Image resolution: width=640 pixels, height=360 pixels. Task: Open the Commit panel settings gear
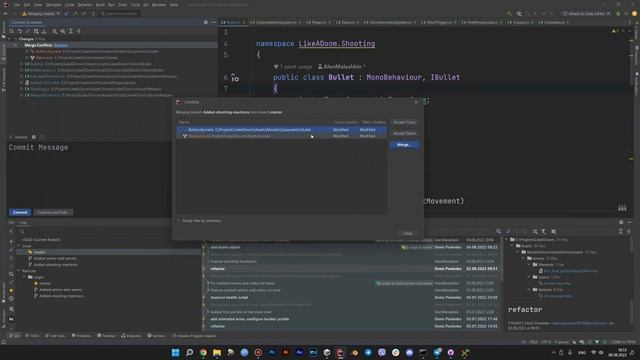[206, 22]
